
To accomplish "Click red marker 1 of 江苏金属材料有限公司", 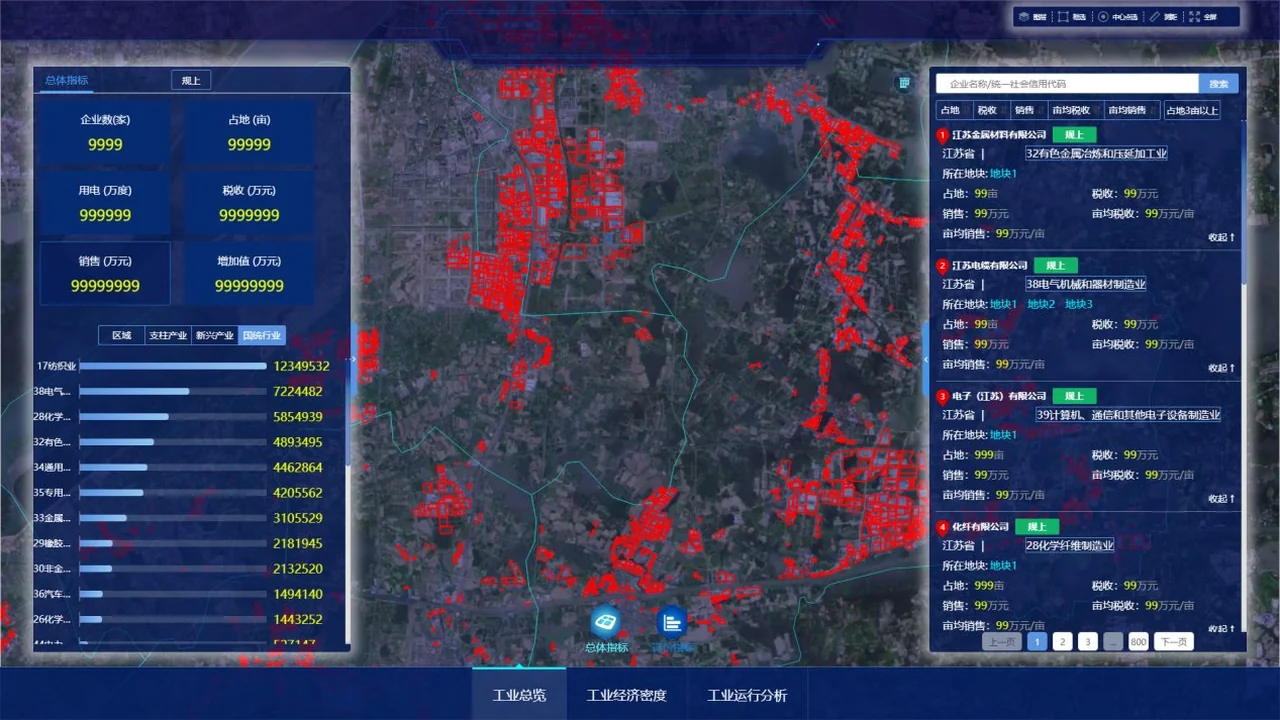I will point(942,135).
